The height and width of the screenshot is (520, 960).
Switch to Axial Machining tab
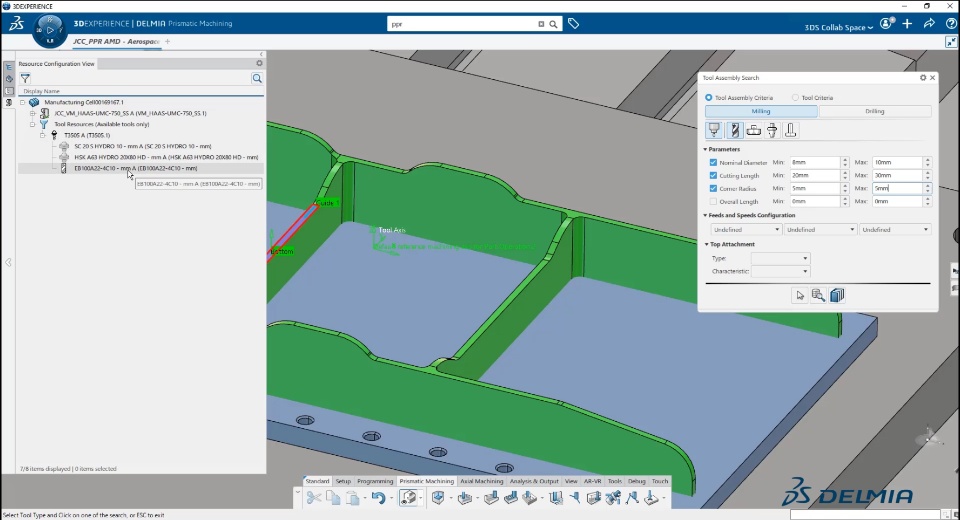481,481
